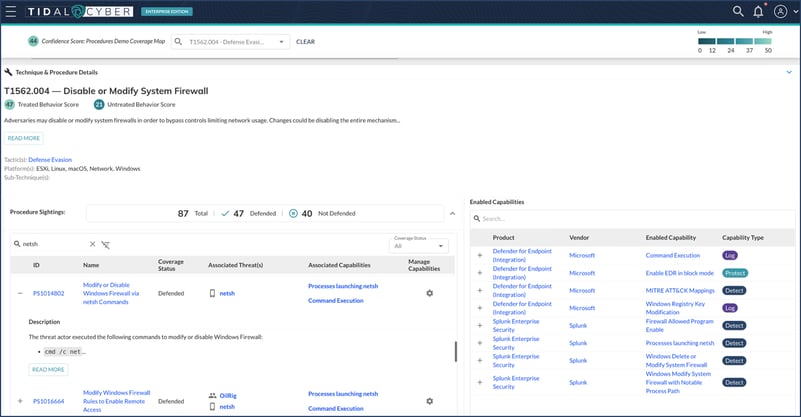The image size is (801, 417).
Task: Sort Enabled Capabilities by Vendor column
Action: pos(579,238)
